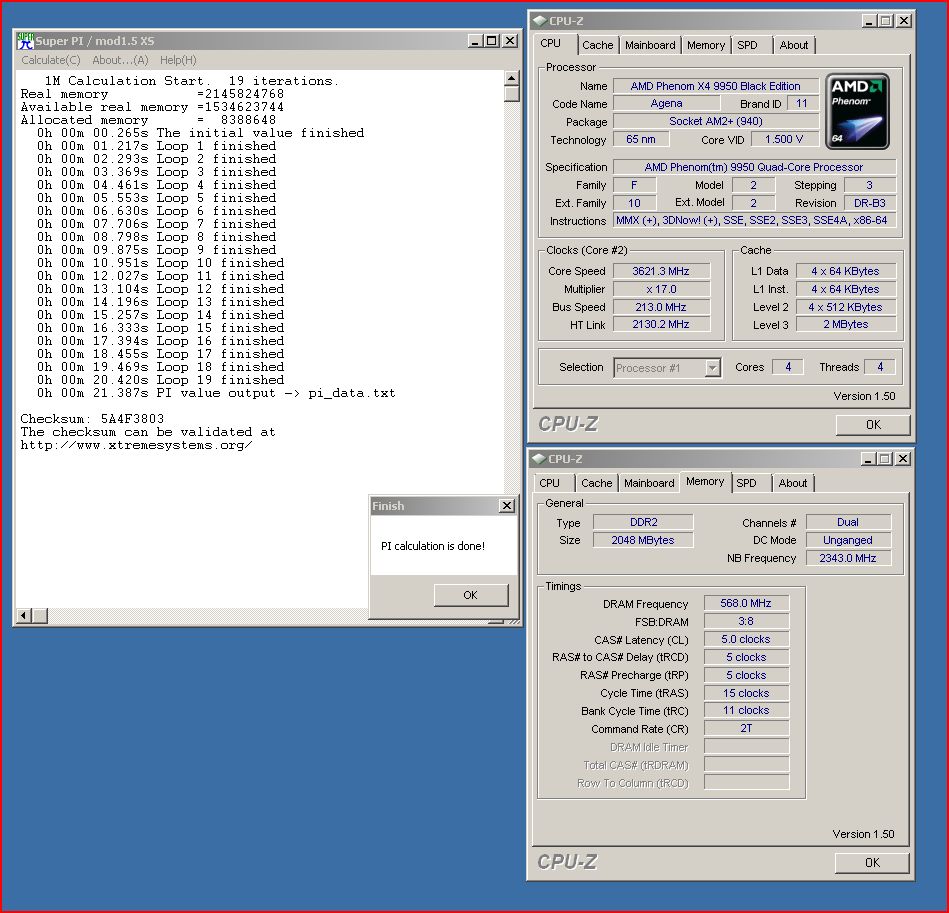949x913 pixels.
Task: Click the FSB:DRAM value 3:8
Action: coord(746,621)
